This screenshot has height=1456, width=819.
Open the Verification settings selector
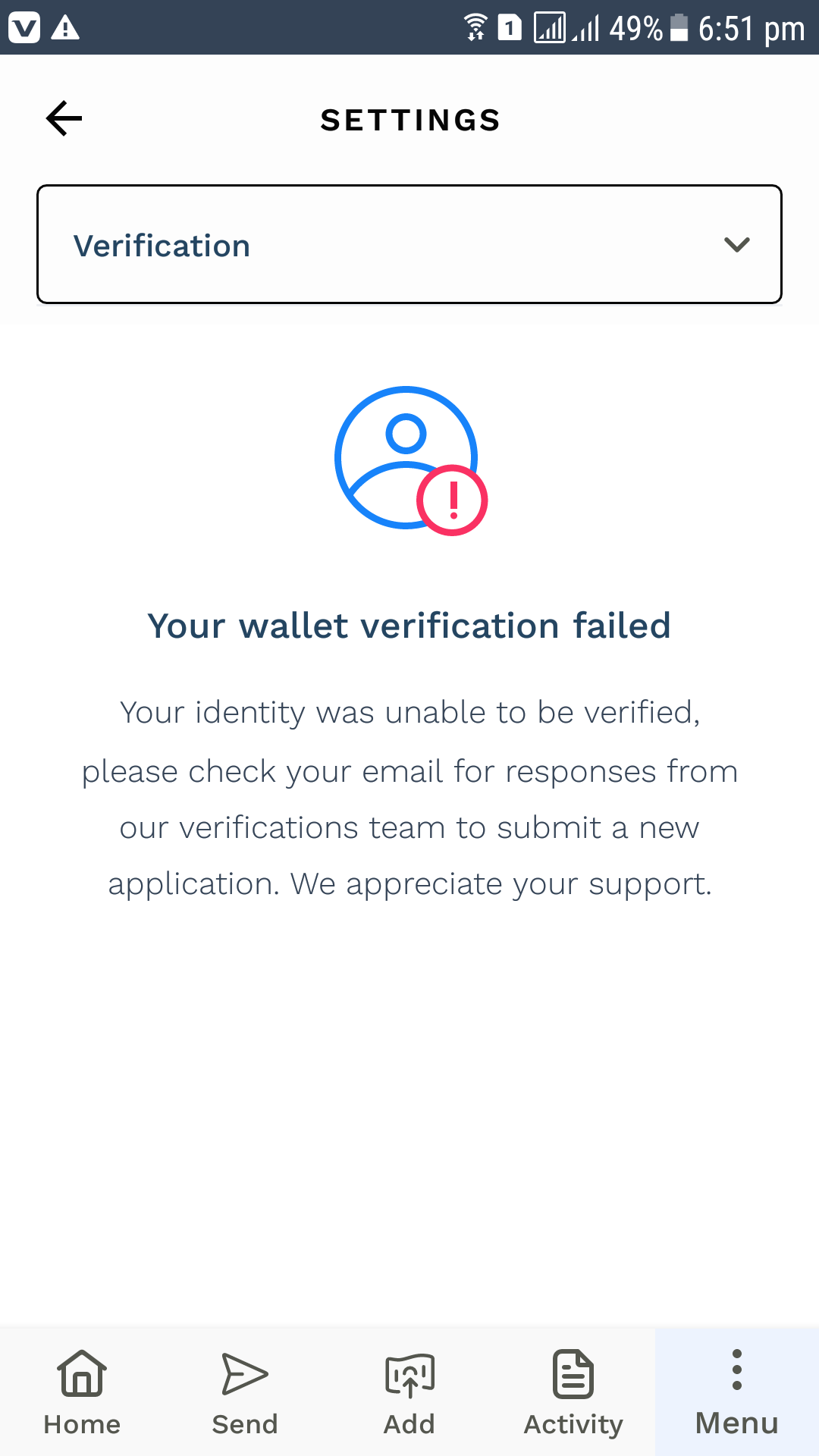pyautogui.click(x=409, y=244)
